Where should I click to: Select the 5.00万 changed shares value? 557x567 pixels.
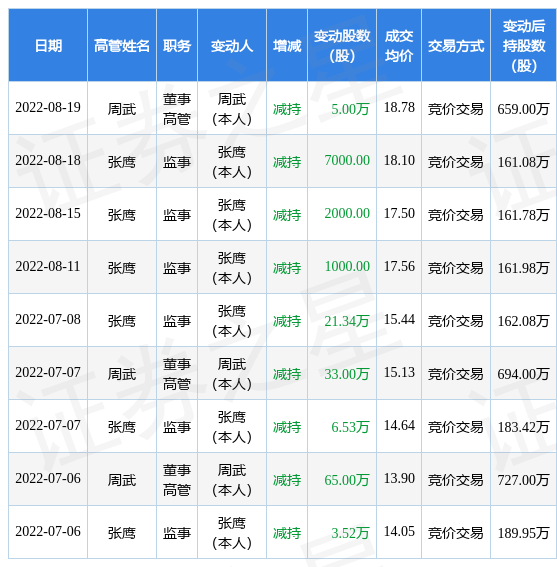[x=350, y=109]
